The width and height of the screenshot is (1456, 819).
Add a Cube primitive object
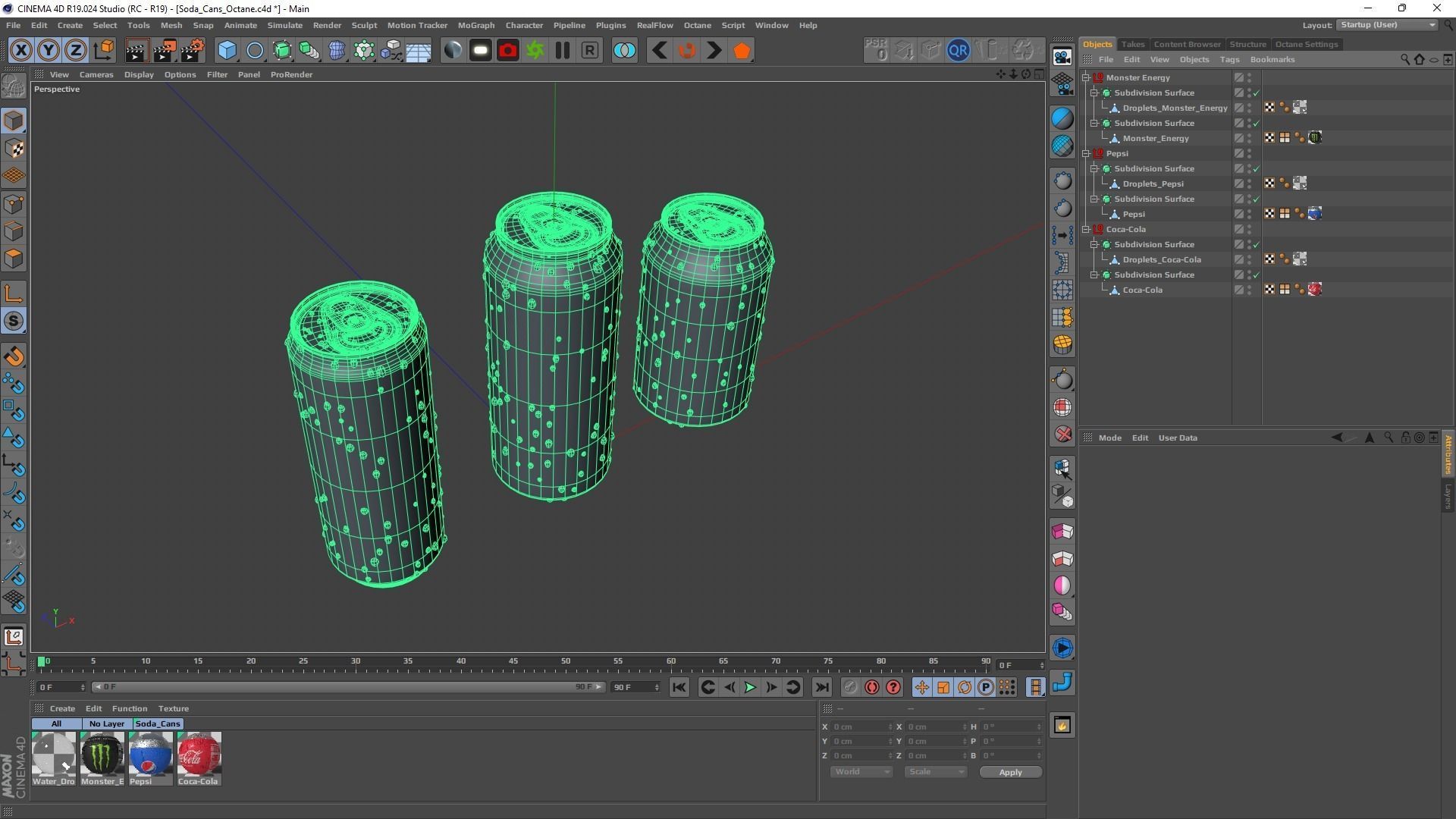[x=227, y=51]
